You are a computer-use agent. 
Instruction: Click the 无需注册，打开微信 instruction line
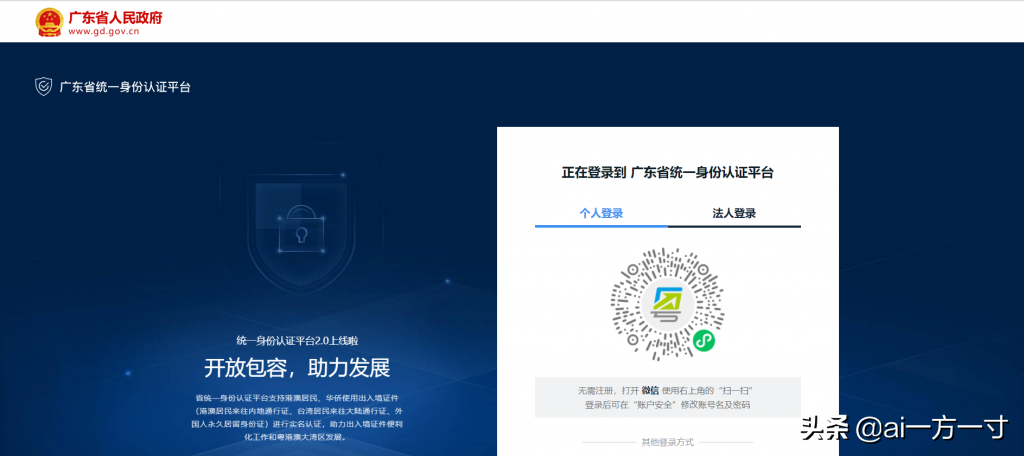[x=666, y=390]
